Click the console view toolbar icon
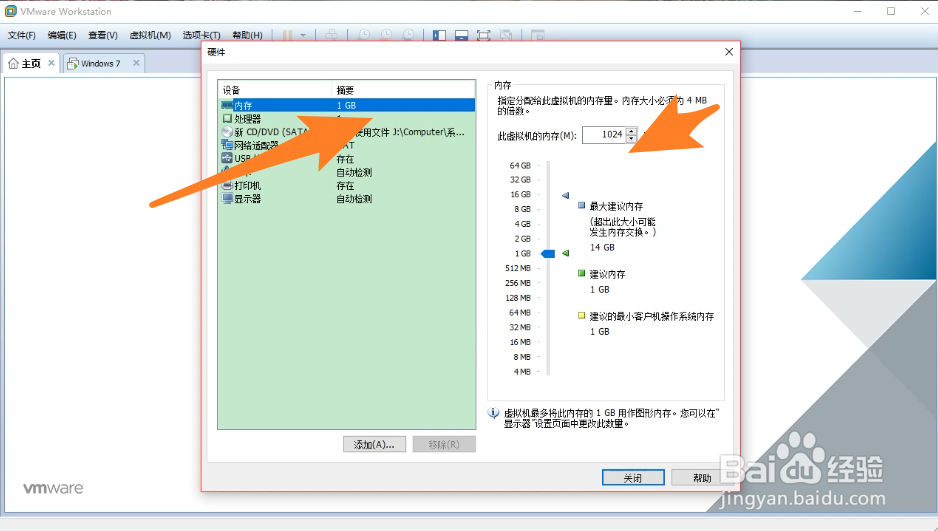Screen dimensions: 938x531 pos(537,35)
